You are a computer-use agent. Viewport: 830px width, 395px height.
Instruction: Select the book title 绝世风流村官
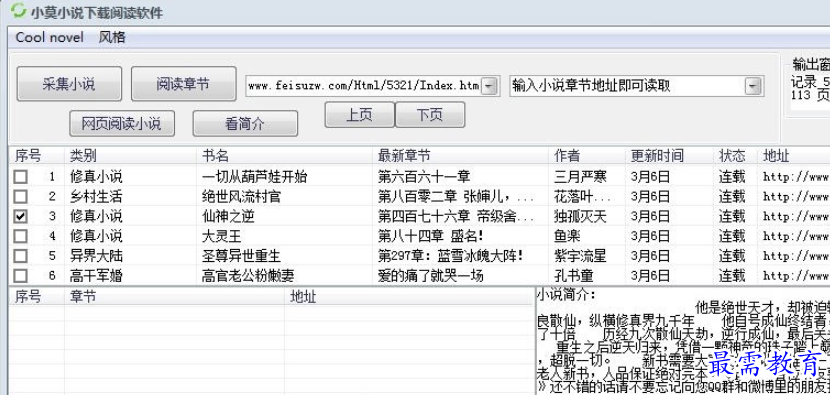click(x=241, y=197)
